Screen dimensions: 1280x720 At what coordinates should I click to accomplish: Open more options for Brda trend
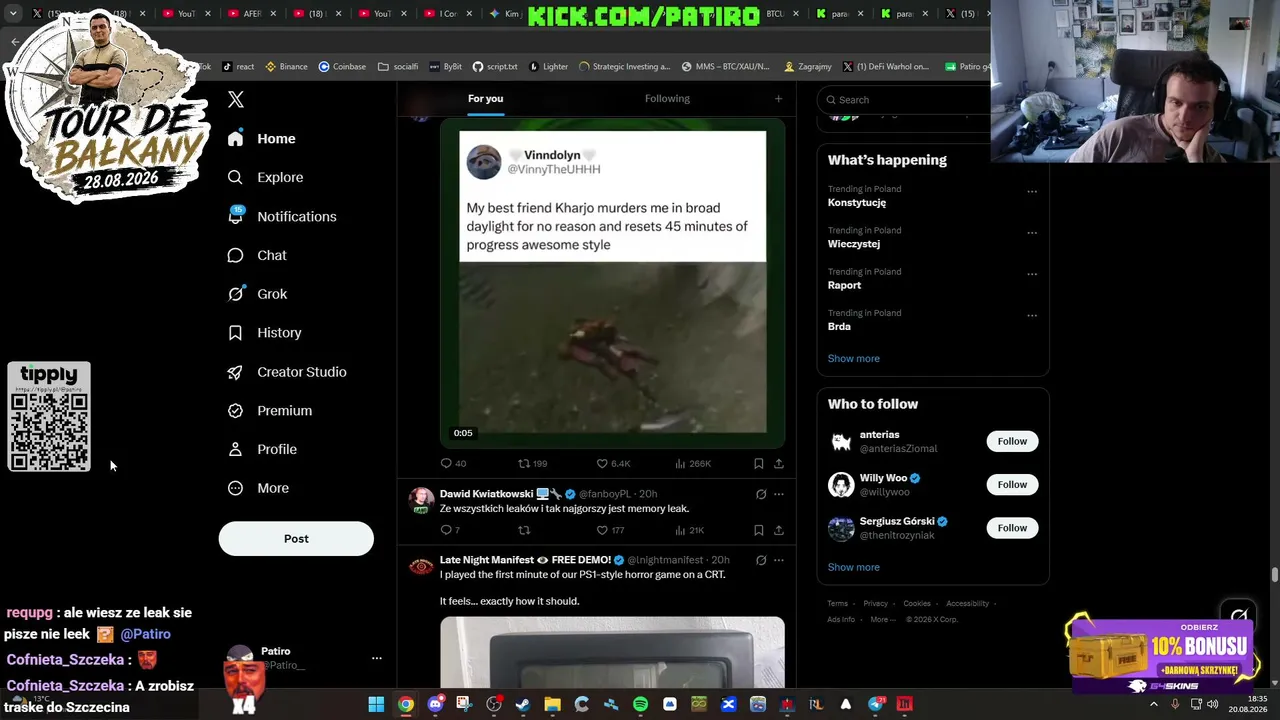pos(1032,316)
